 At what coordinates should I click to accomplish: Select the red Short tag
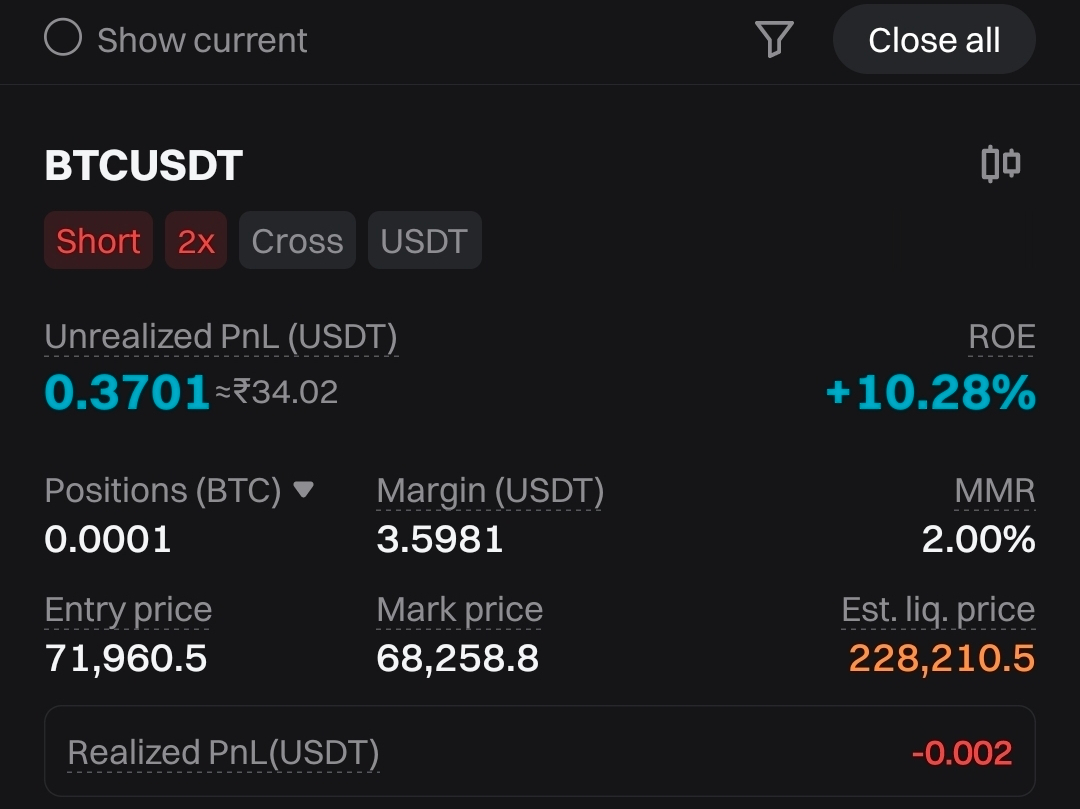[98, 241]
